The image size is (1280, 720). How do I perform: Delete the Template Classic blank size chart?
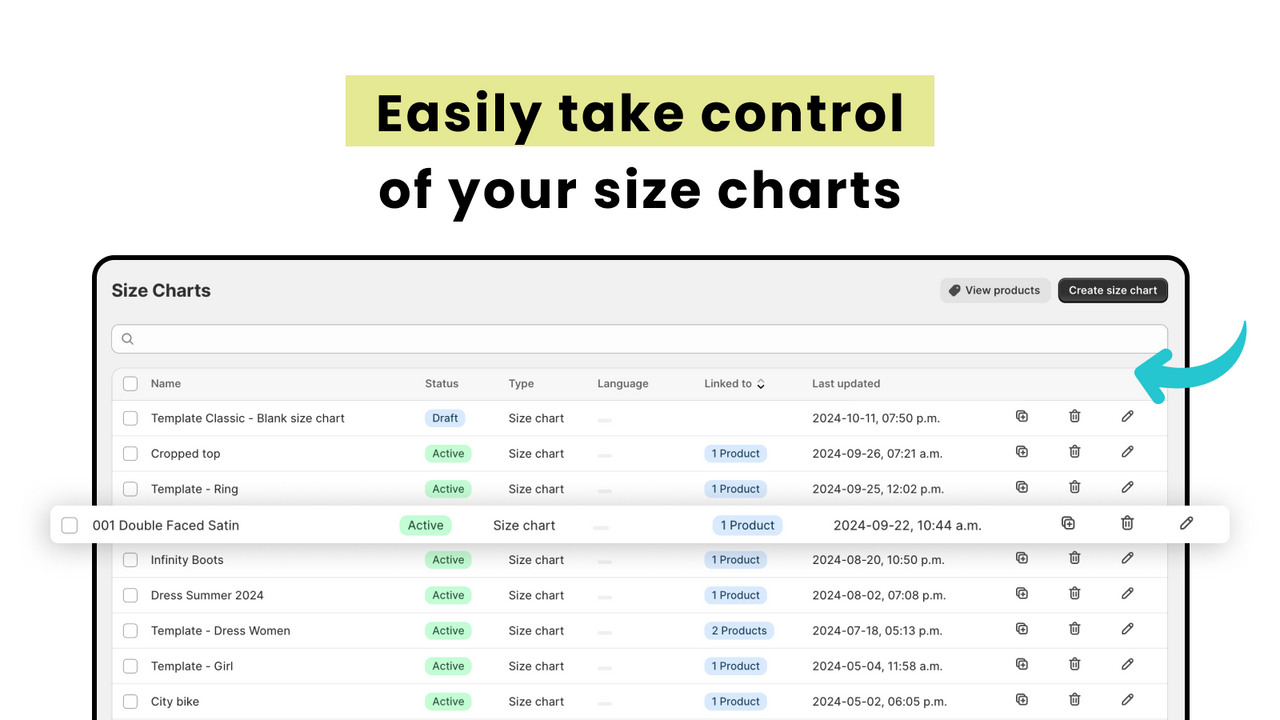click(x=1074, y=417)
